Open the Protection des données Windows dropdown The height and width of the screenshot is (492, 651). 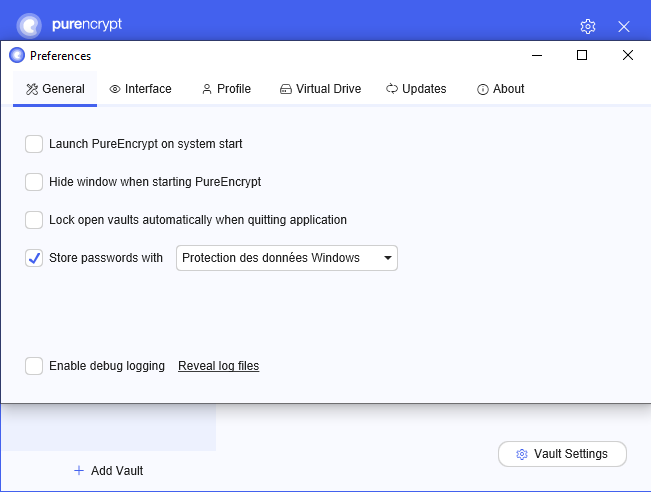(x=287, y=258)
